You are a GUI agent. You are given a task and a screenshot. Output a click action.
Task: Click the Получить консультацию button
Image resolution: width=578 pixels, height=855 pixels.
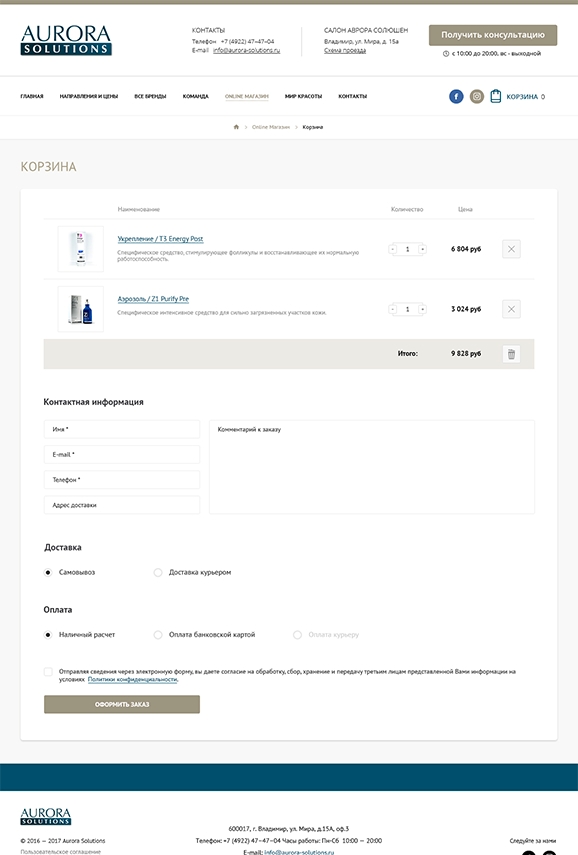[493, 35]
